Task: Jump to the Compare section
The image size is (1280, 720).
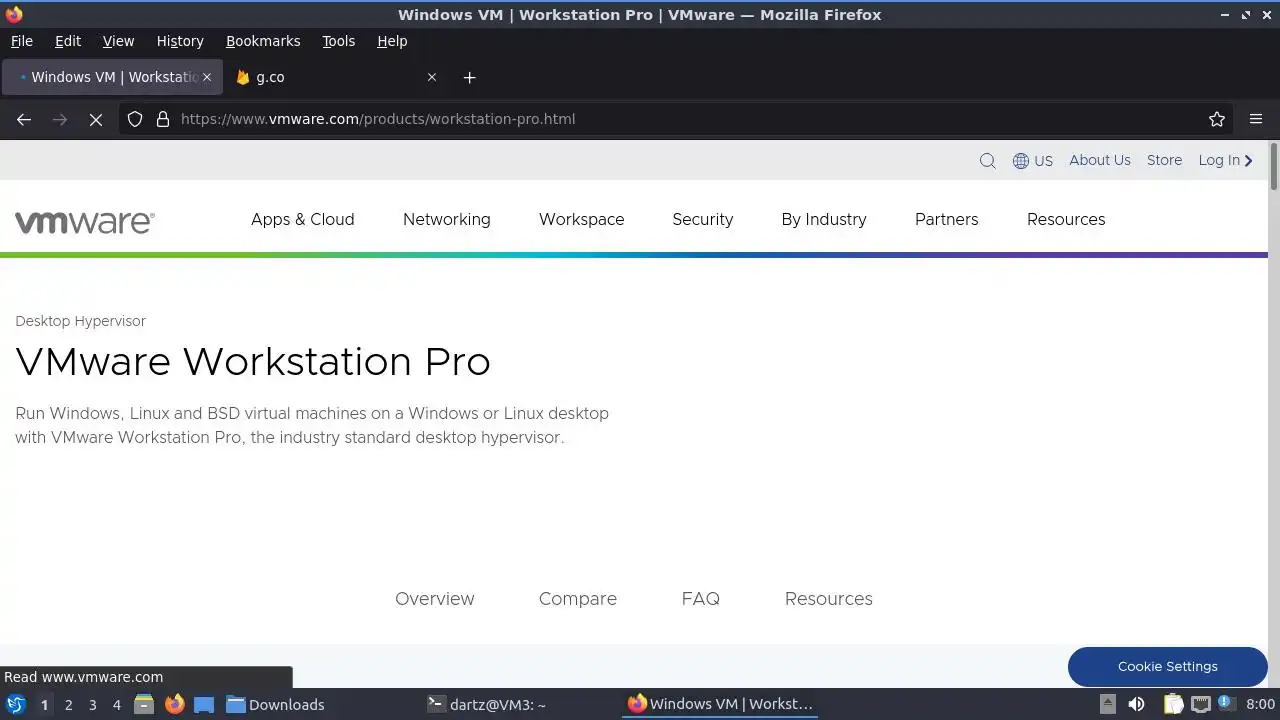Action: (x=578, y=599)
